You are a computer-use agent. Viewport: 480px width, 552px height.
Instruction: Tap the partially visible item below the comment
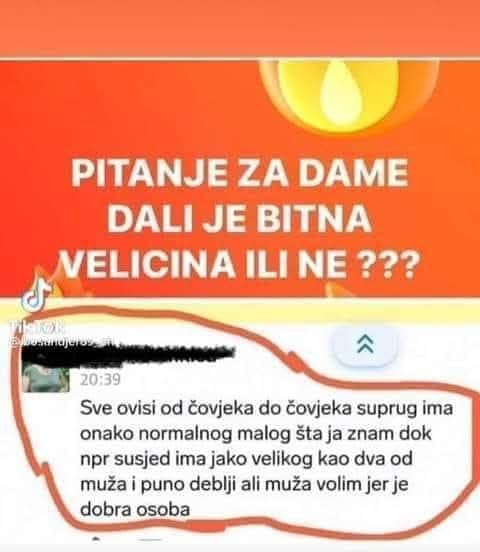tap(125, 539)
